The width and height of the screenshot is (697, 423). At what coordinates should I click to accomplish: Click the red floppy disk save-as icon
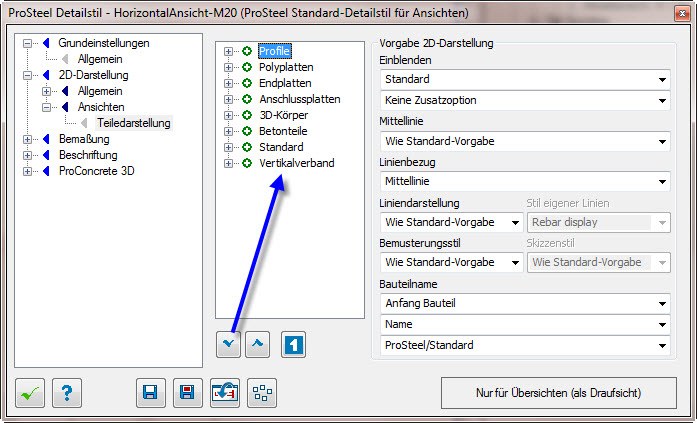(x=188, y=393)
